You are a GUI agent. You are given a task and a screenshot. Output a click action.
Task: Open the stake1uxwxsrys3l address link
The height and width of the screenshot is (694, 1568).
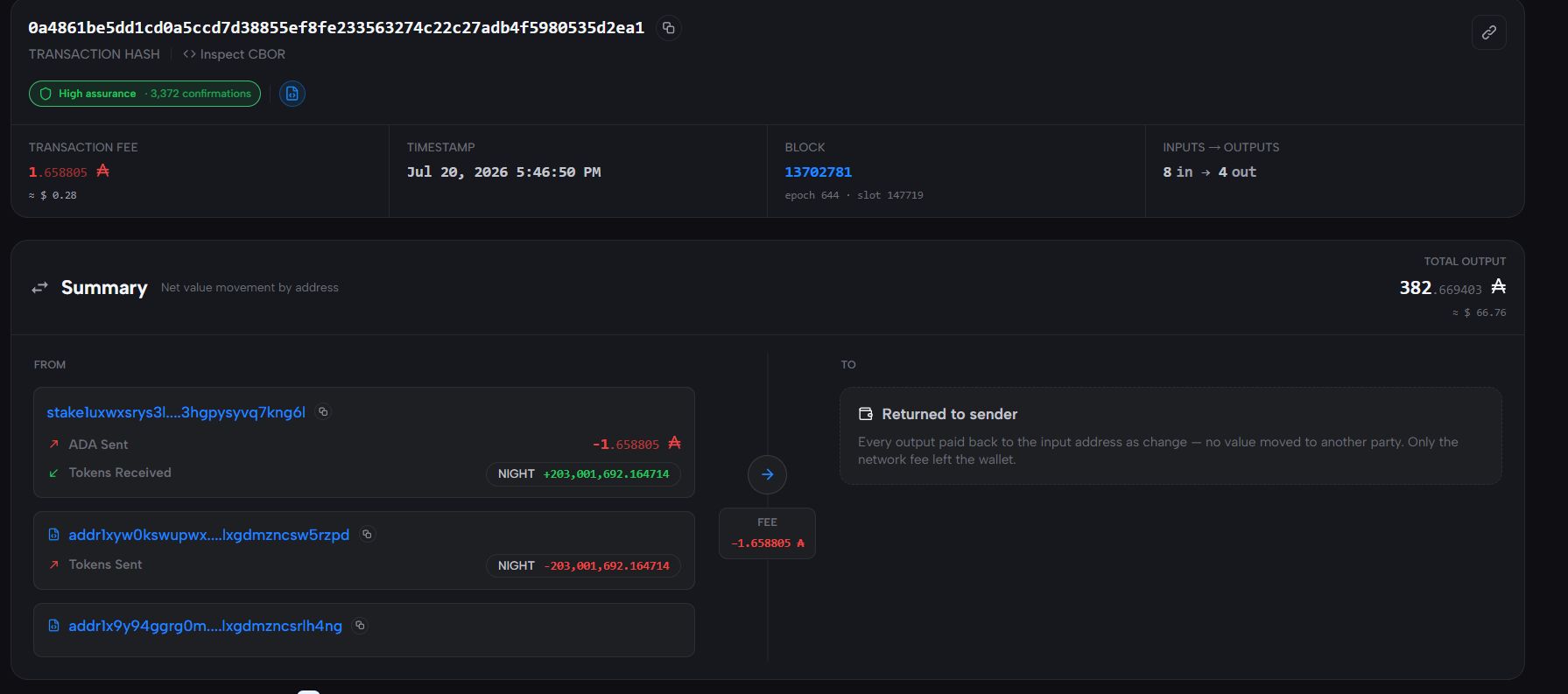coord(176,412)
